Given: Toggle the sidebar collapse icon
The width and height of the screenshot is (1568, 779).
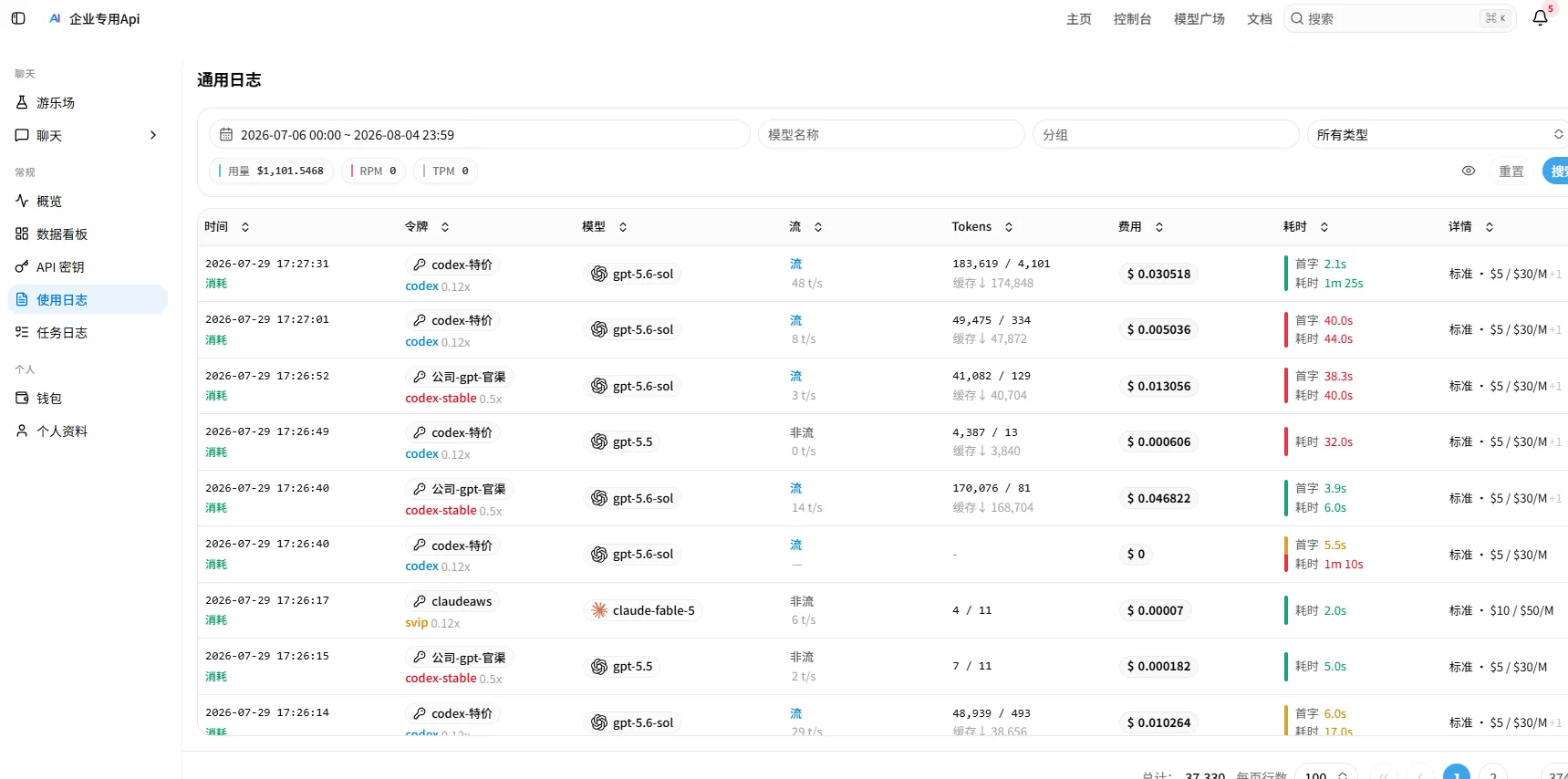Looking at the screenshot, I should [18, 18].
